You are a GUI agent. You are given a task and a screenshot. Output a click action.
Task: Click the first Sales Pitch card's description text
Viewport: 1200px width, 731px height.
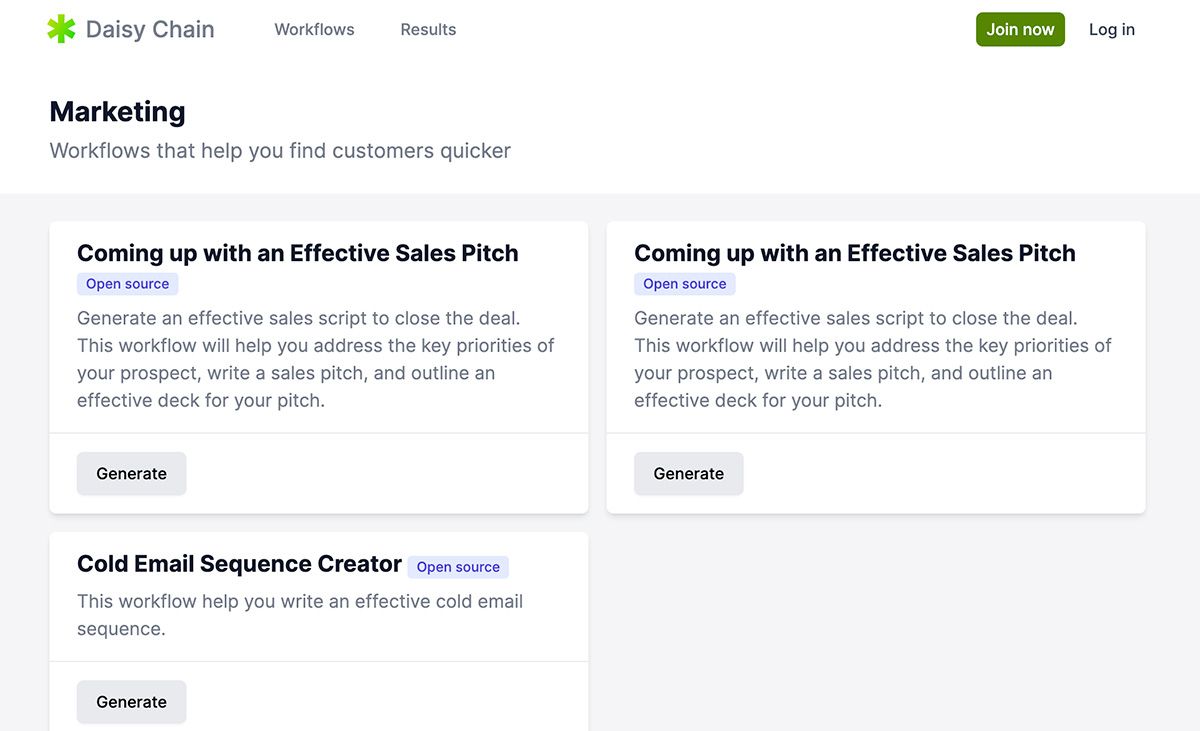[x=315, y=359]
